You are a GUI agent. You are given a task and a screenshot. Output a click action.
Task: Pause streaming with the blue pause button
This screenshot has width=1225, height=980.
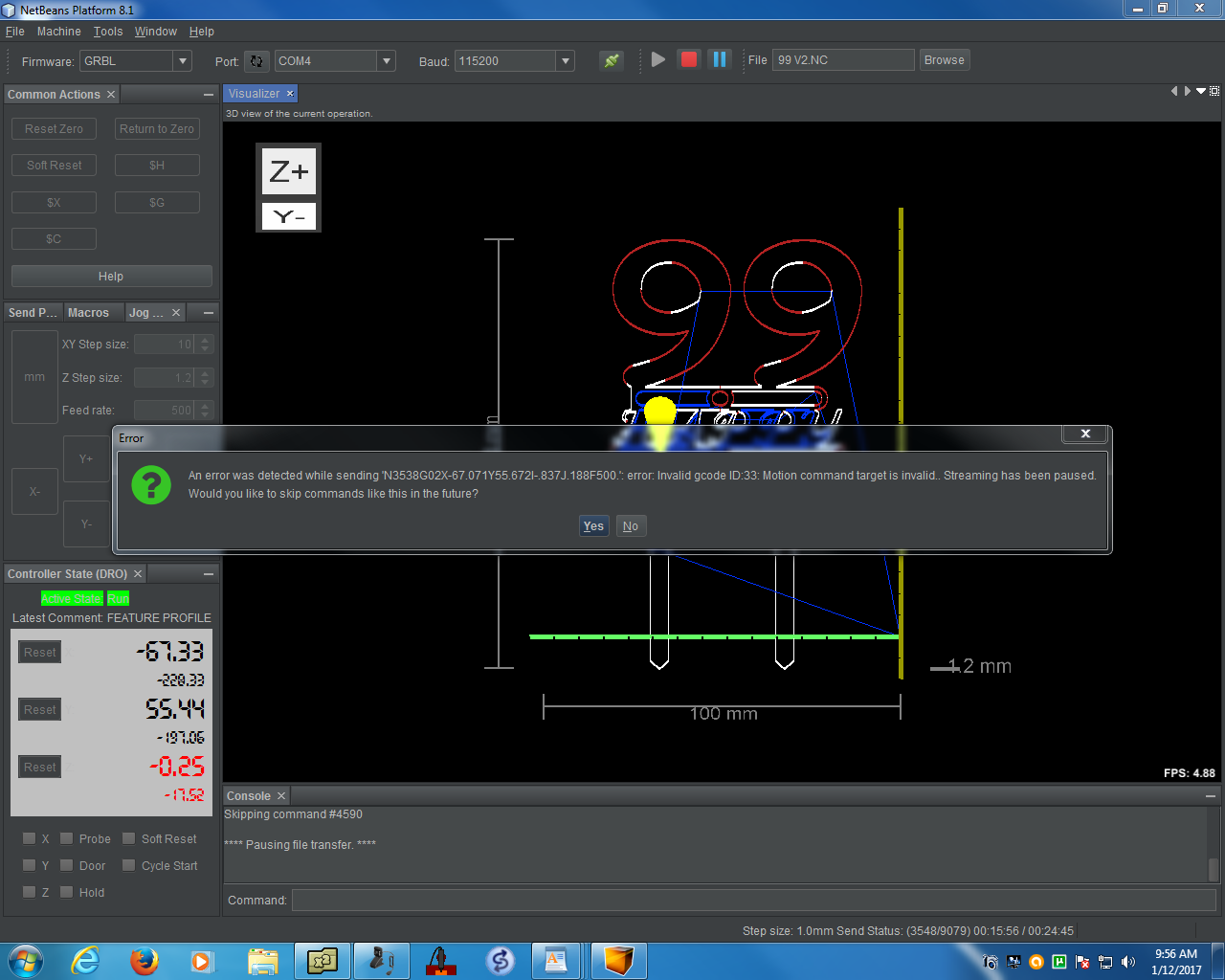click(719, 59)
